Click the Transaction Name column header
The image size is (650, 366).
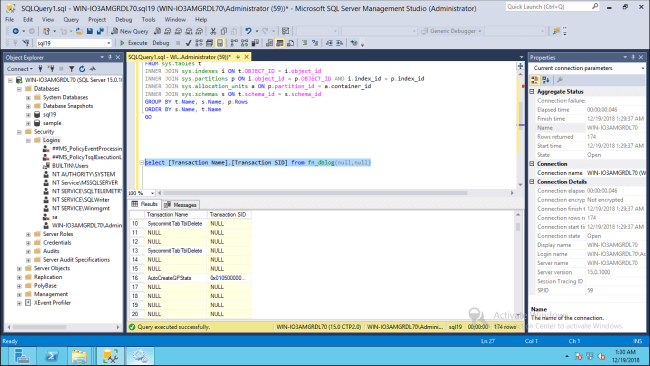(x=176, y=215)
